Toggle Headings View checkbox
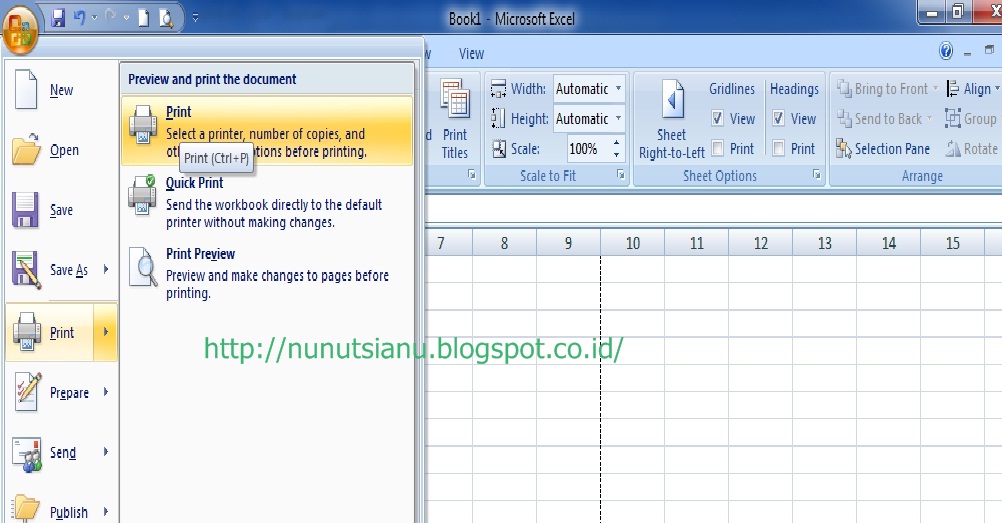Image resolution: width=1002 pixels, height=523 pixels. tap(778, 118)
